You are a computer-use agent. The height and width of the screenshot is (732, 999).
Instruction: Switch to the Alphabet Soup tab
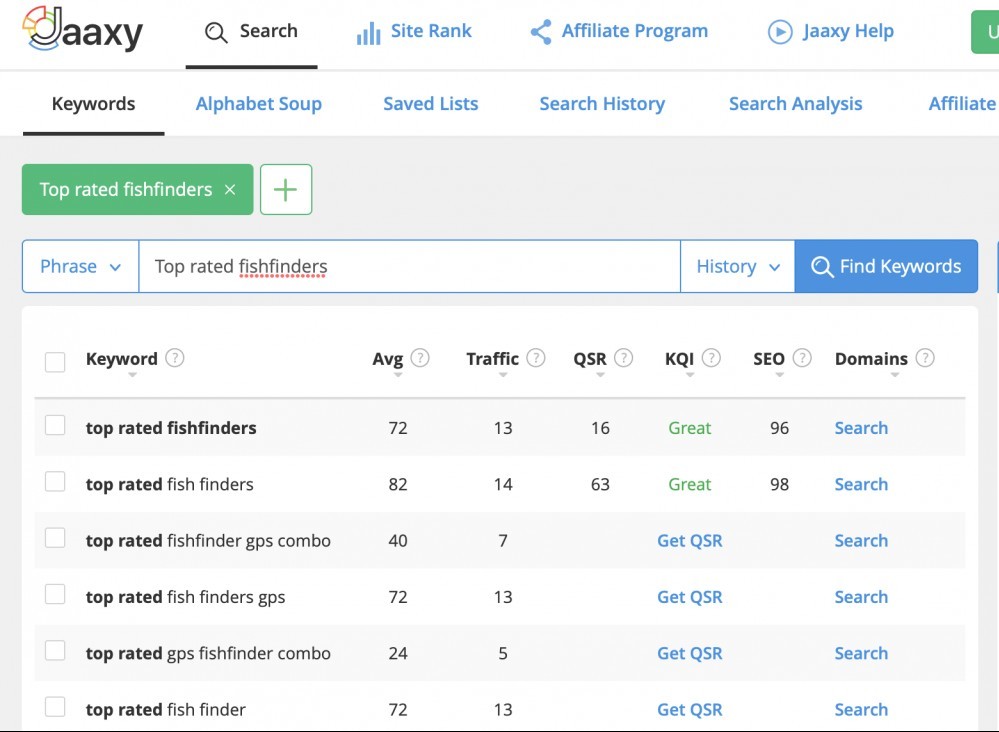coord(259,104)
